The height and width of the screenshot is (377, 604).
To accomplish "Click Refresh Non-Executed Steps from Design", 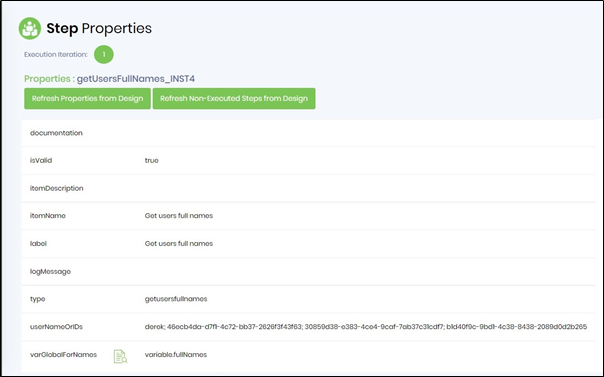I will tap(234, 99).
